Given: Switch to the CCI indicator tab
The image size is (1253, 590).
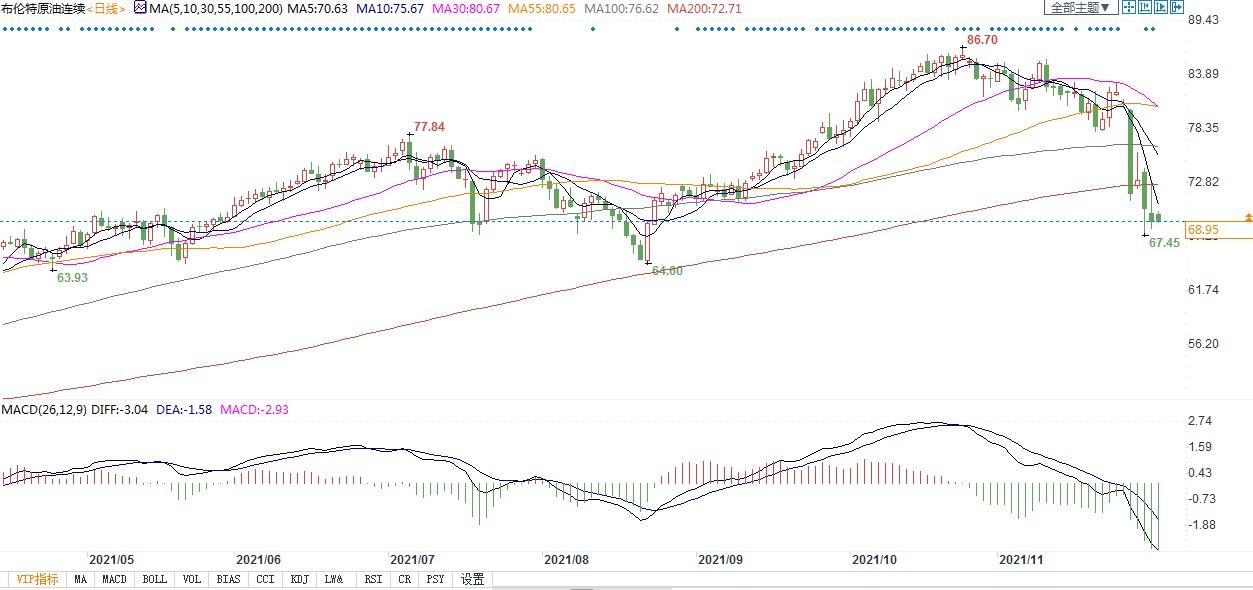Looking at the screenshot, I should pos(265,579).
